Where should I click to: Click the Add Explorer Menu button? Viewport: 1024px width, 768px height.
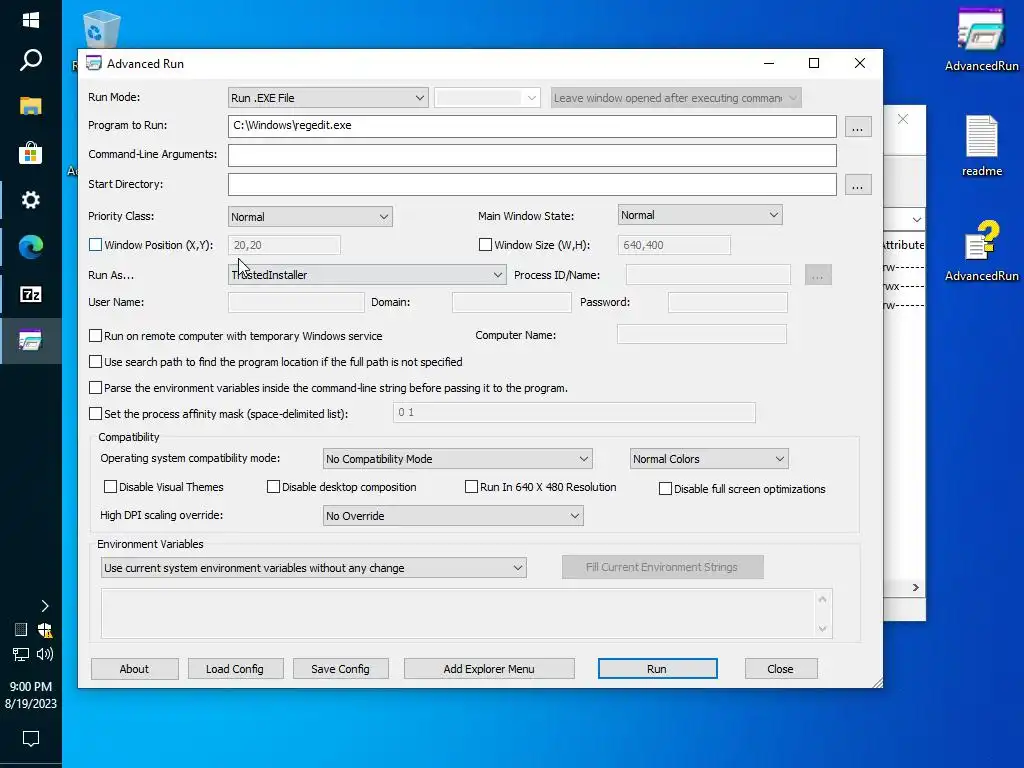489,669
